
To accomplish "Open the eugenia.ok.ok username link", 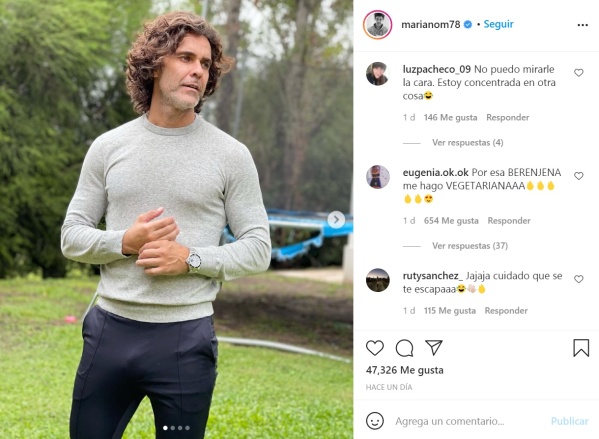I will point(435,172).
